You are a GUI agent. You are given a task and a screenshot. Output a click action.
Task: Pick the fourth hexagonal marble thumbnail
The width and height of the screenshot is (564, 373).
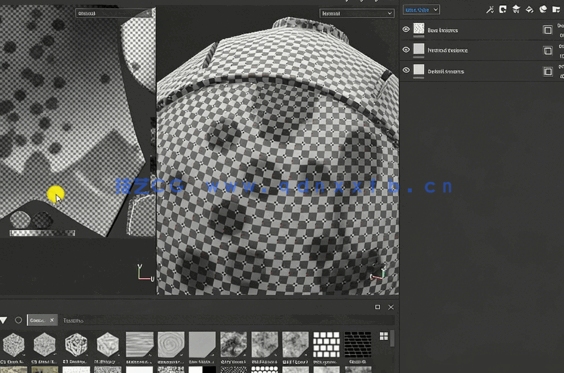click(107, 345)
